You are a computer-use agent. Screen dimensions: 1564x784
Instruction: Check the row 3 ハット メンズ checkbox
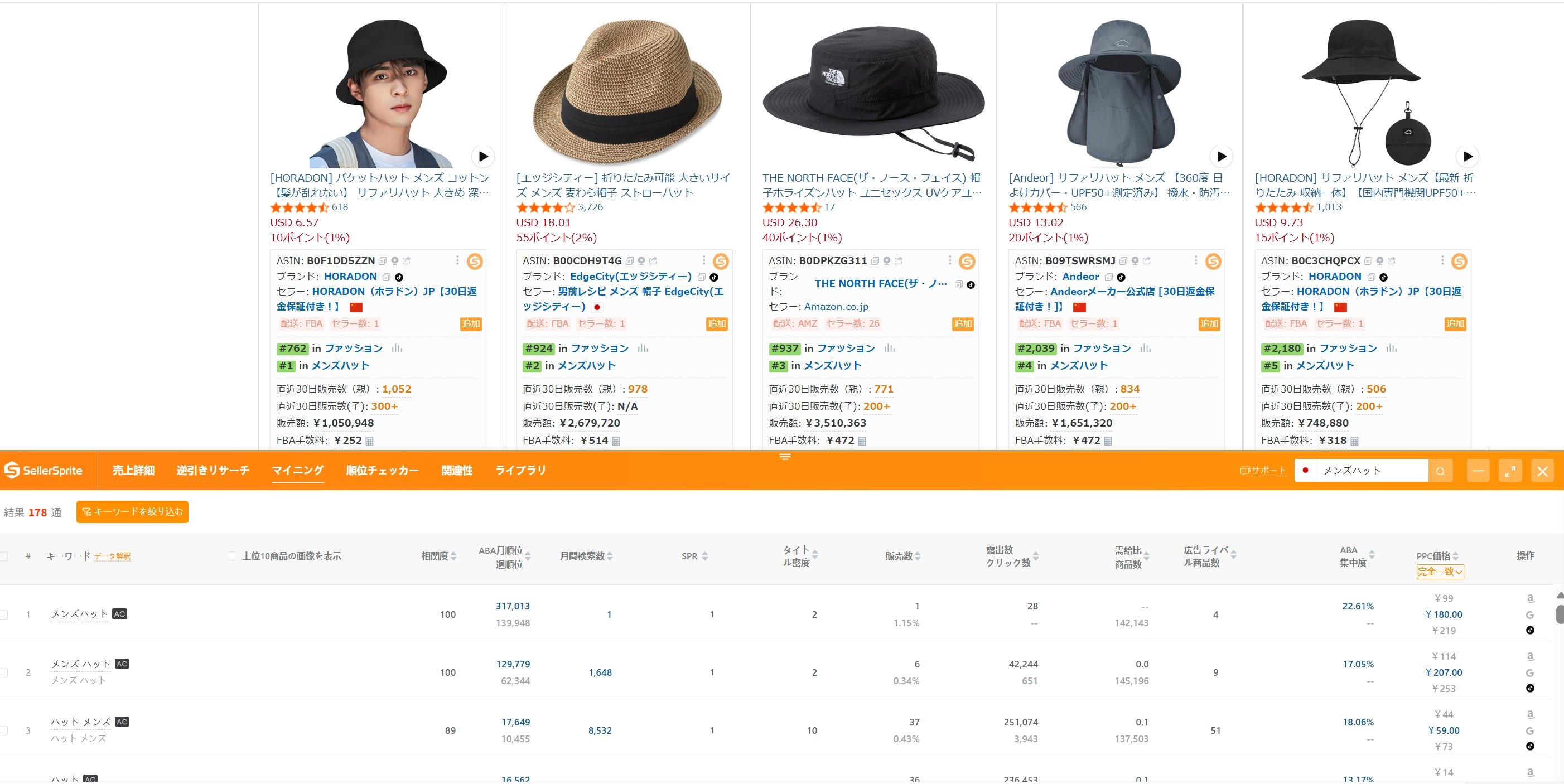(4, 731)
